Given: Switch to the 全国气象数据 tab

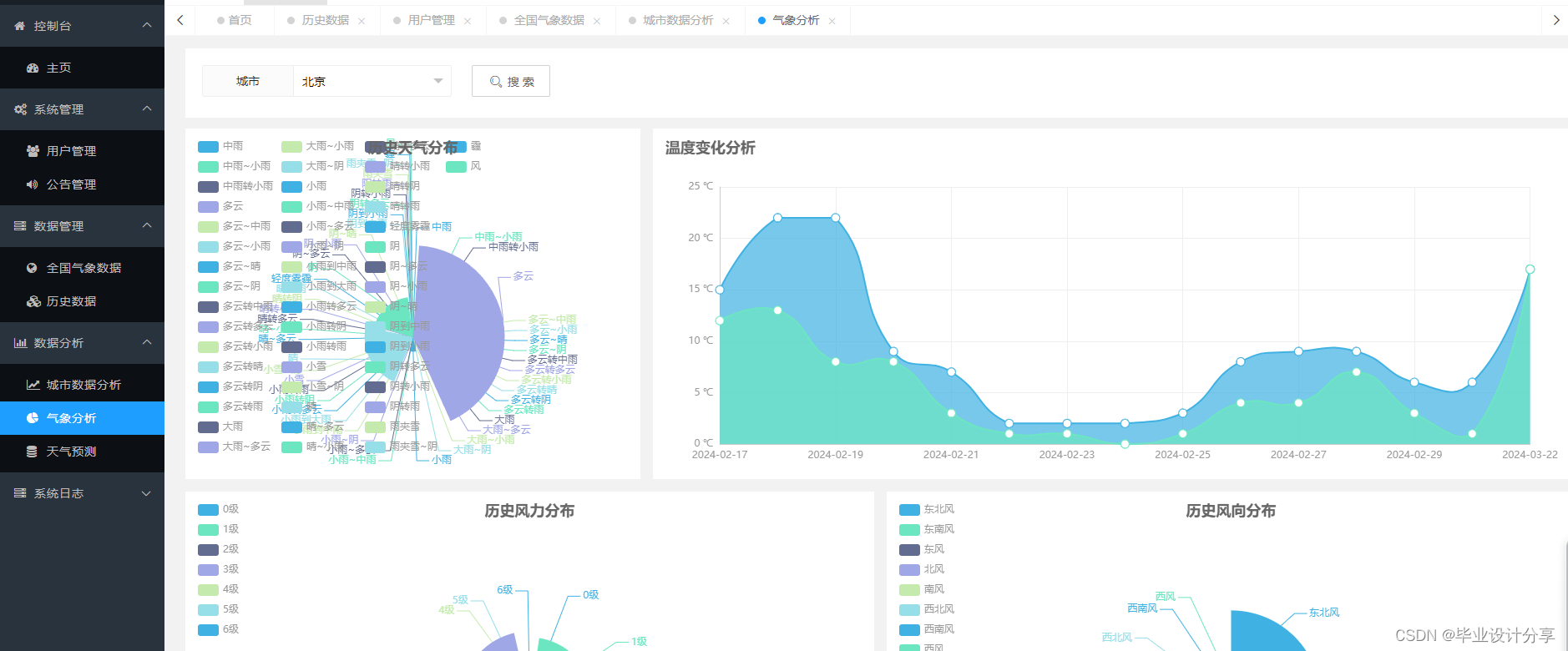Looking at the screenshot, I should click(549, 20).
